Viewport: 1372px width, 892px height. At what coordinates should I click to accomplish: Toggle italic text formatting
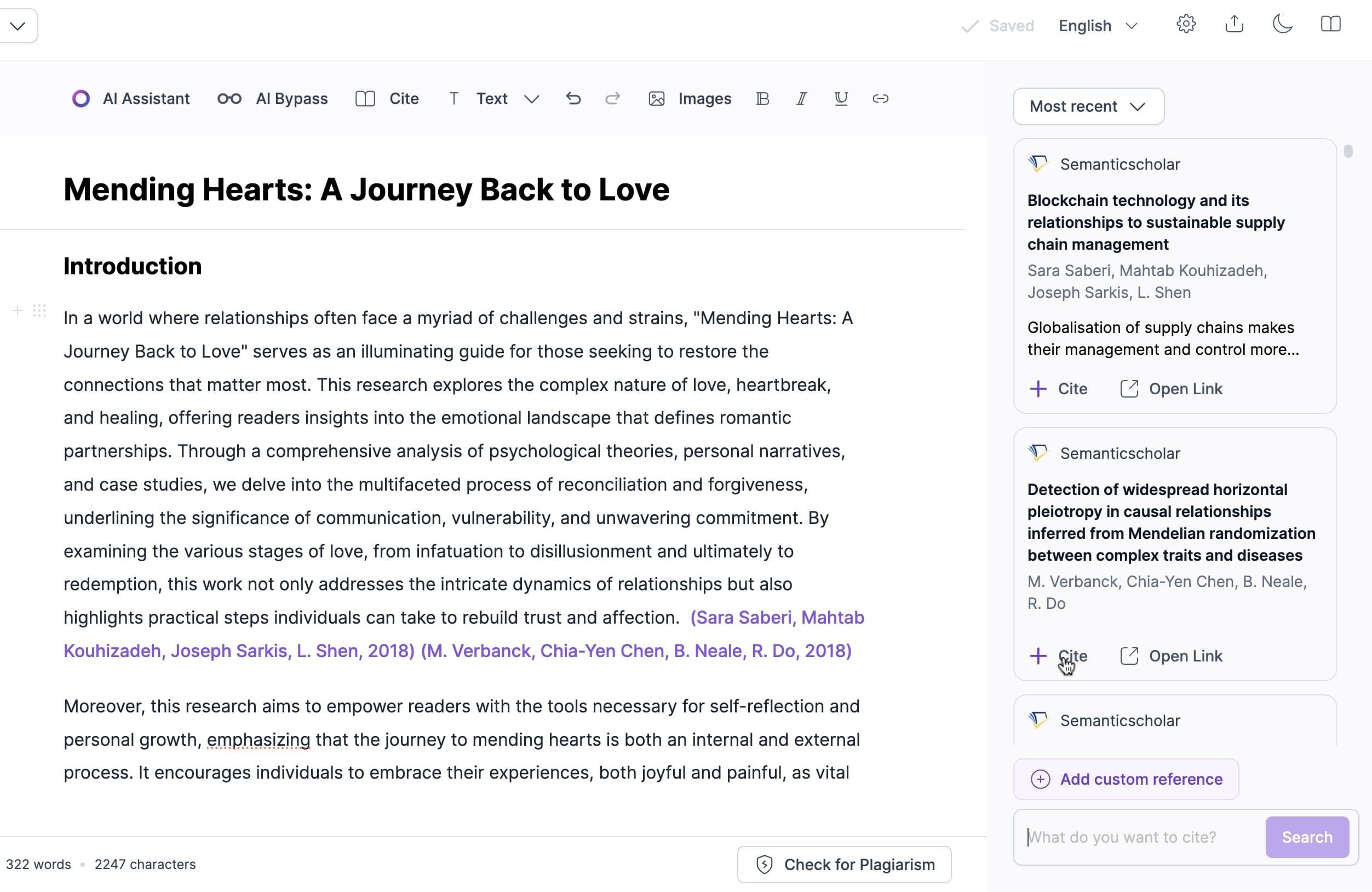click(801, 99)
